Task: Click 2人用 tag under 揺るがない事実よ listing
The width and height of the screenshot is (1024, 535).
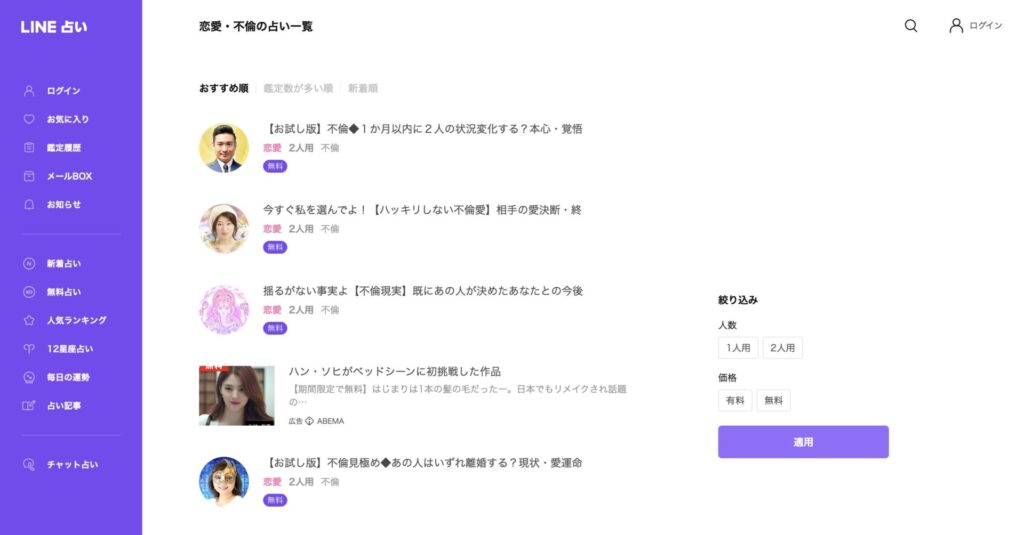Action: coord(301,310)
